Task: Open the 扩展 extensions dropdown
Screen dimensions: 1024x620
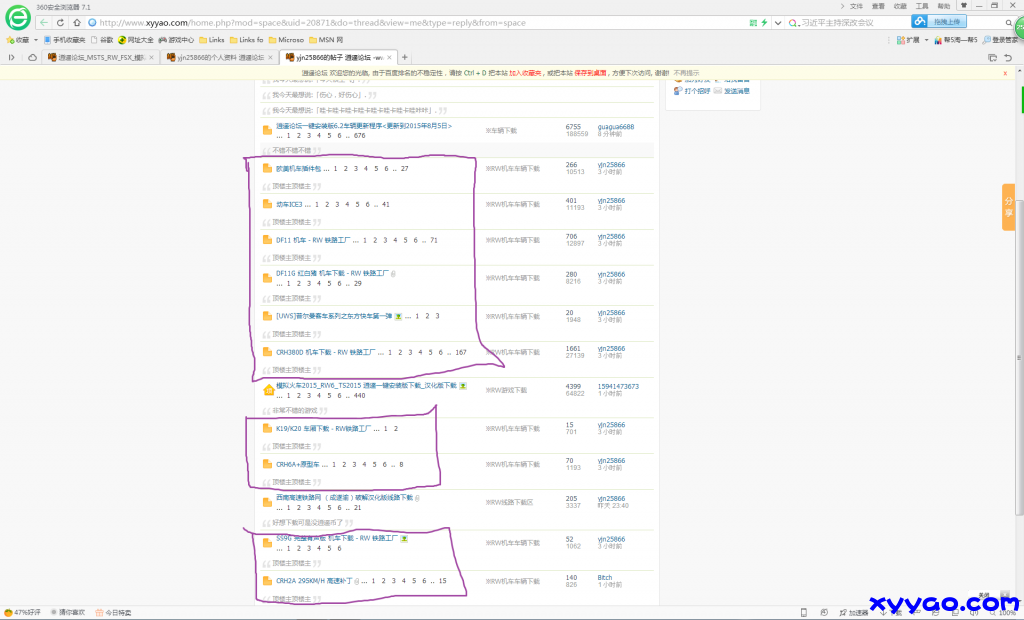Action: pyautogui.click(x=926, y=41)
